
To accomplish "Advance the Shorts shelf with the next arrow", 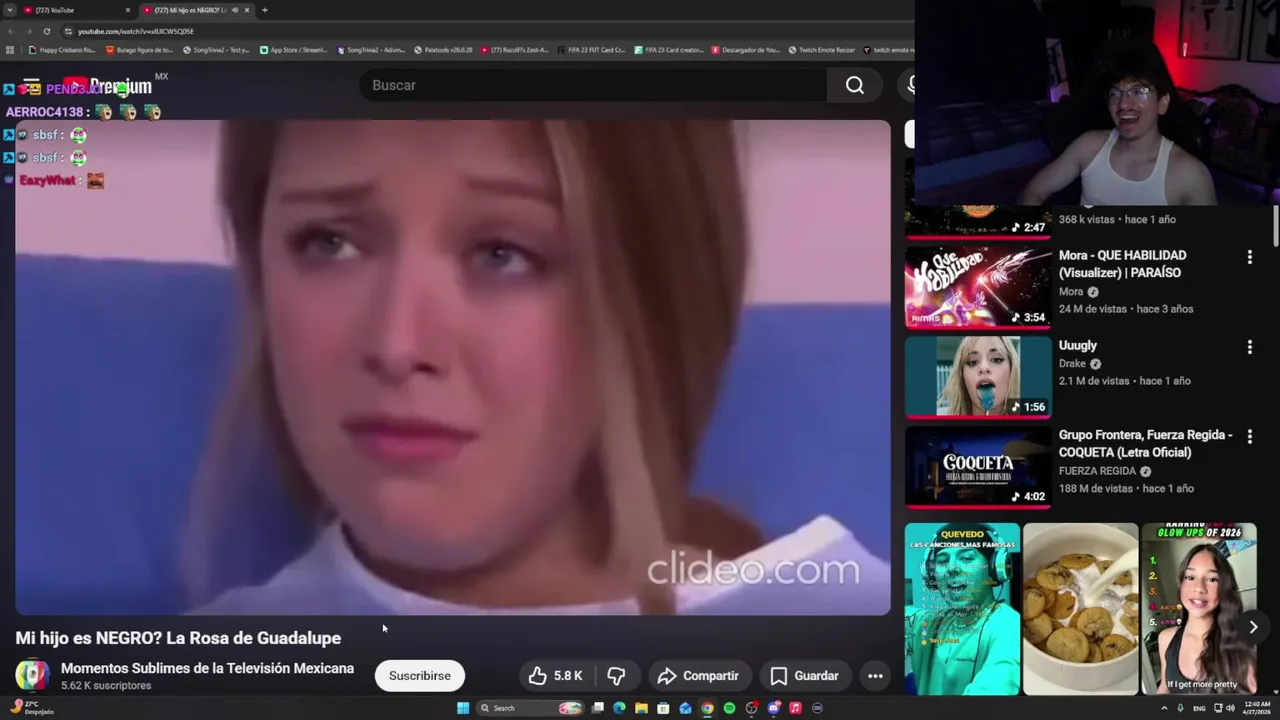I will (1252, 627).
